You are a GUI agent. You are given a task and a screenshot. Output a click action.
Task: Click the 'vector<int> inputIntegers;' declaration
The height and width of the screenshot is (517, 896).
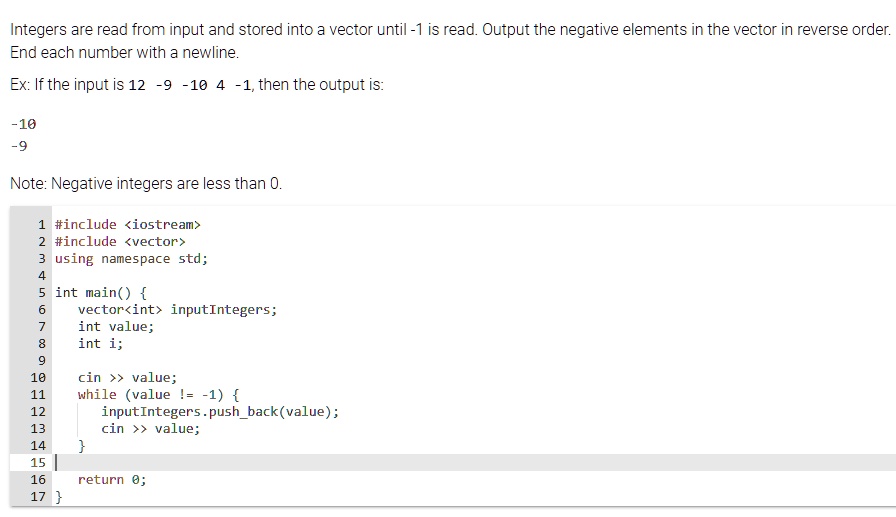pos(177,309)
